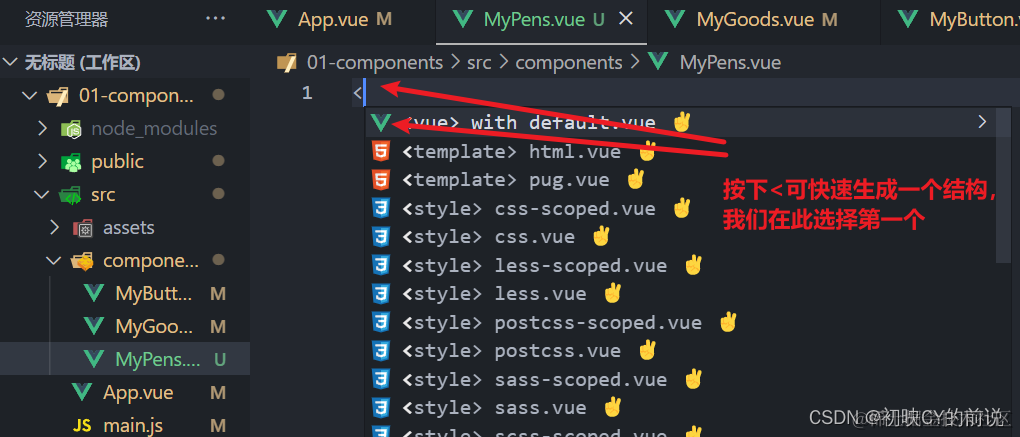Screen dimensions: 1020x437
Task: Open the explorer more actions ellipsis
Action: [x=215, y=19]
